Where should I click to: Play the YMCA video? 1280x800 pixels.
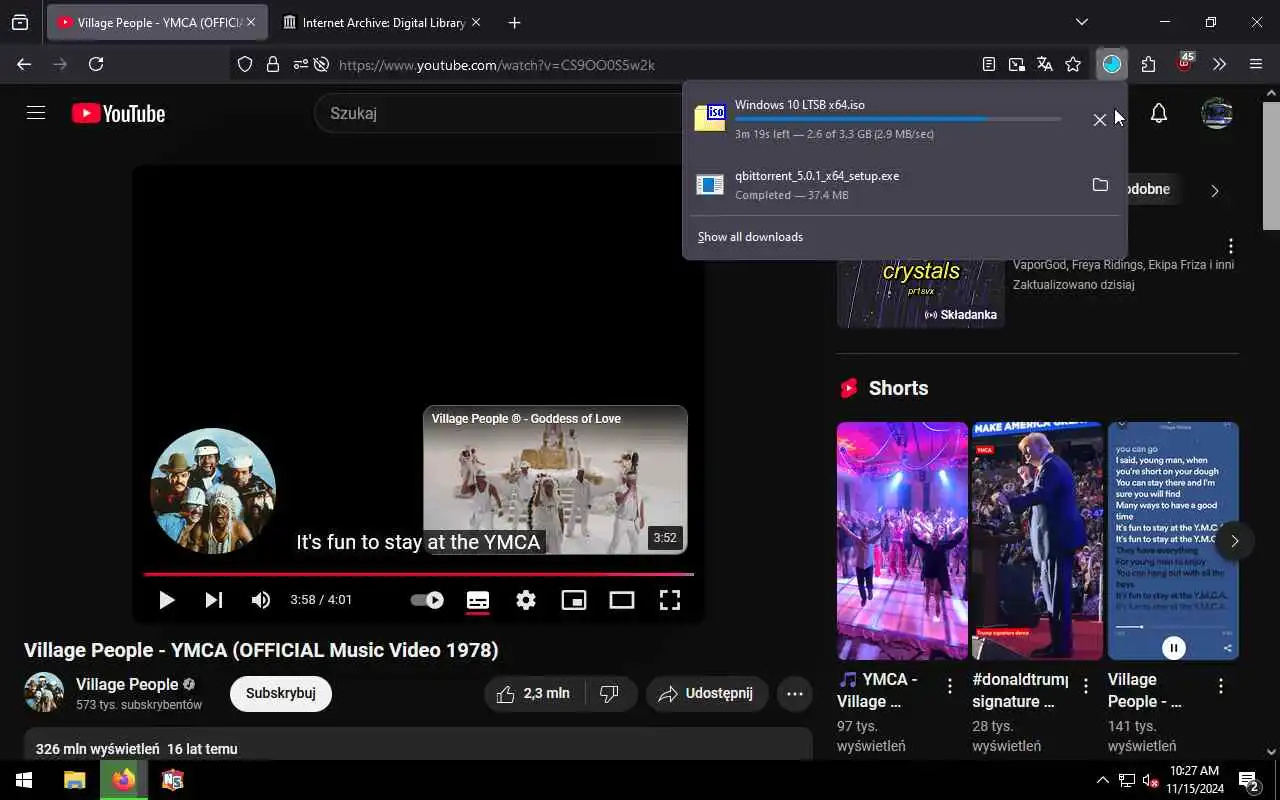167,600
